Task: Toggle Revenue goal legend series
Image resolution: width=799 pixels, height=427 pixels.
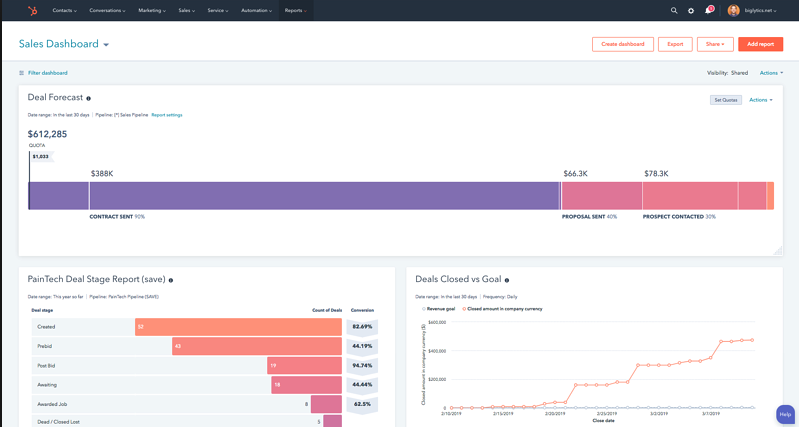Action: click(439, 309)
